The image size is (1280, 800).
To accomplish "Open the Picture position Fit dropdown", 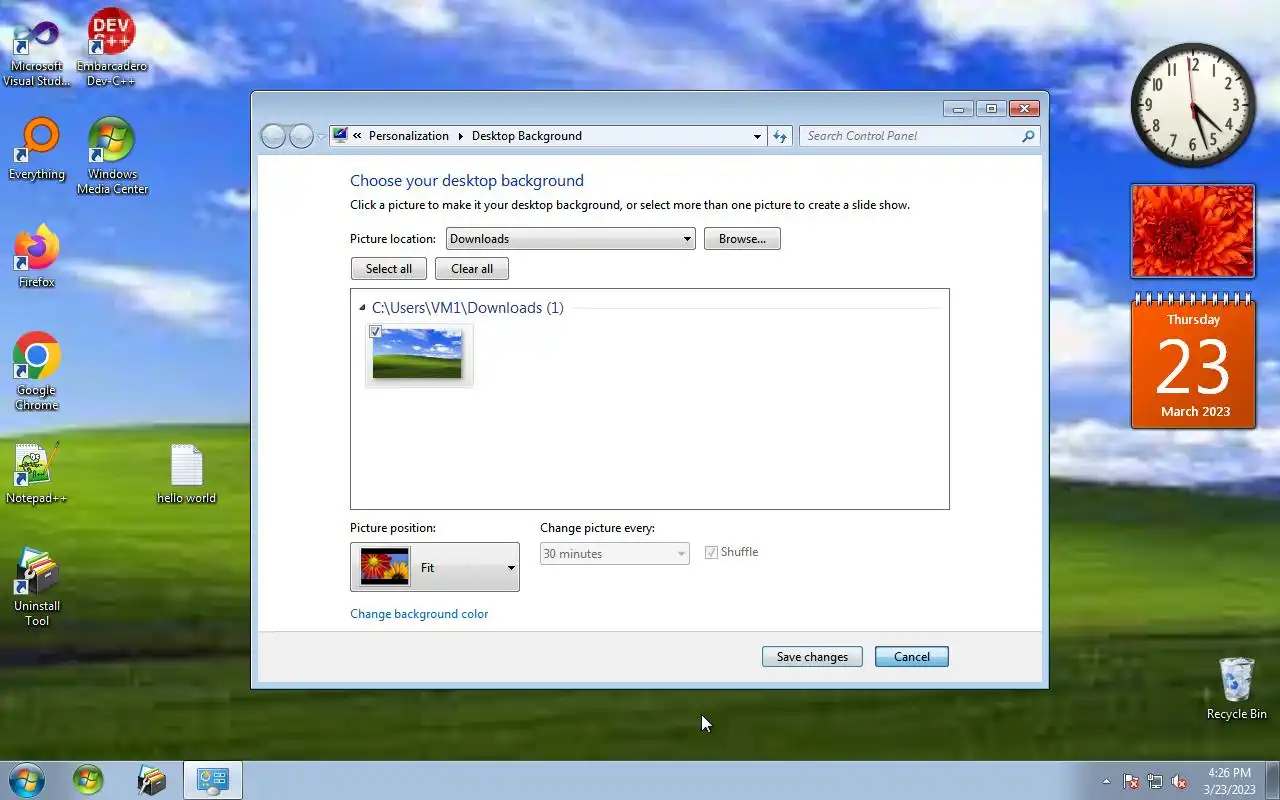I will tap(435, 567).
